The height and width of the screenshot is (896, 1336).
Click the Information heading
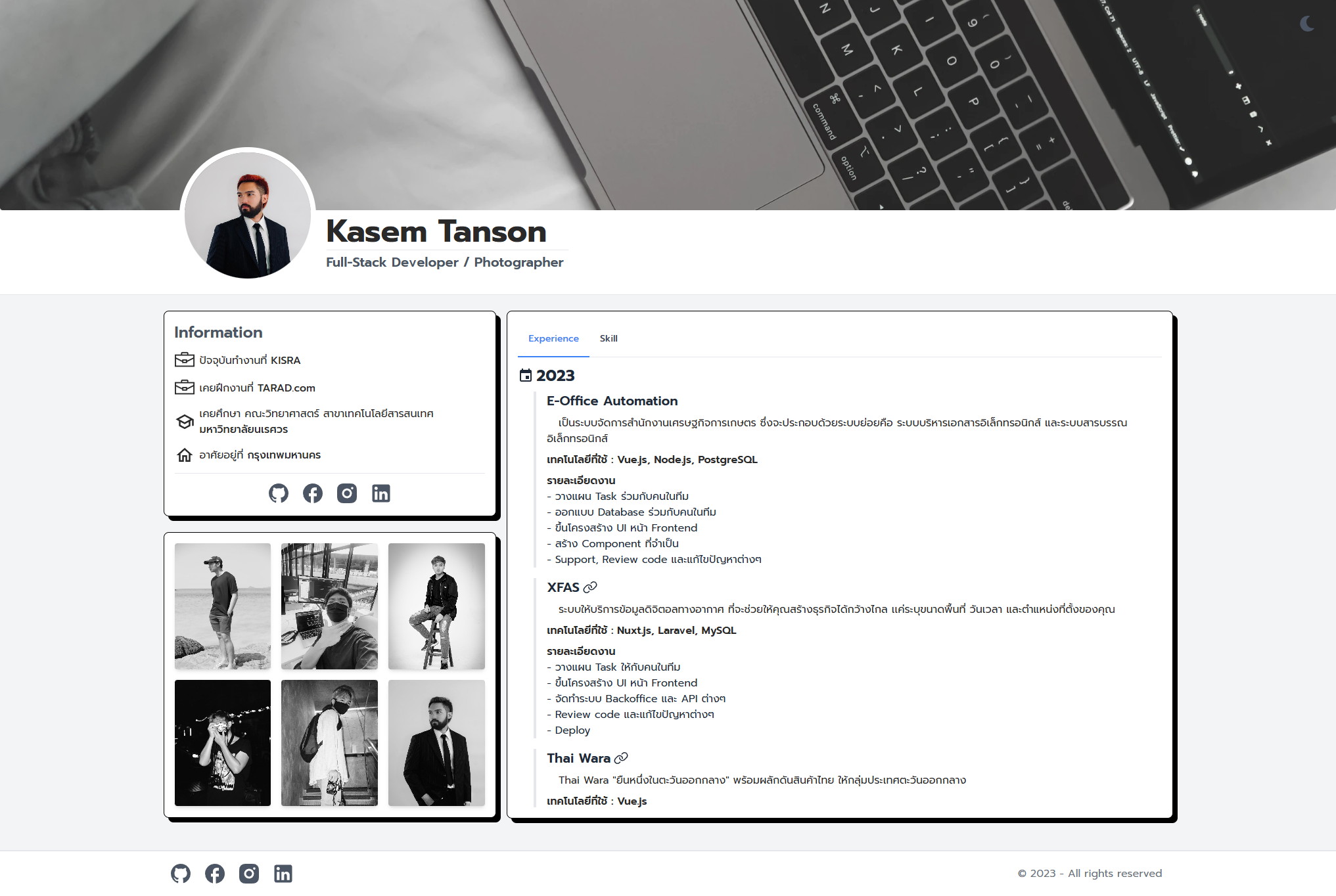point(218,332)
